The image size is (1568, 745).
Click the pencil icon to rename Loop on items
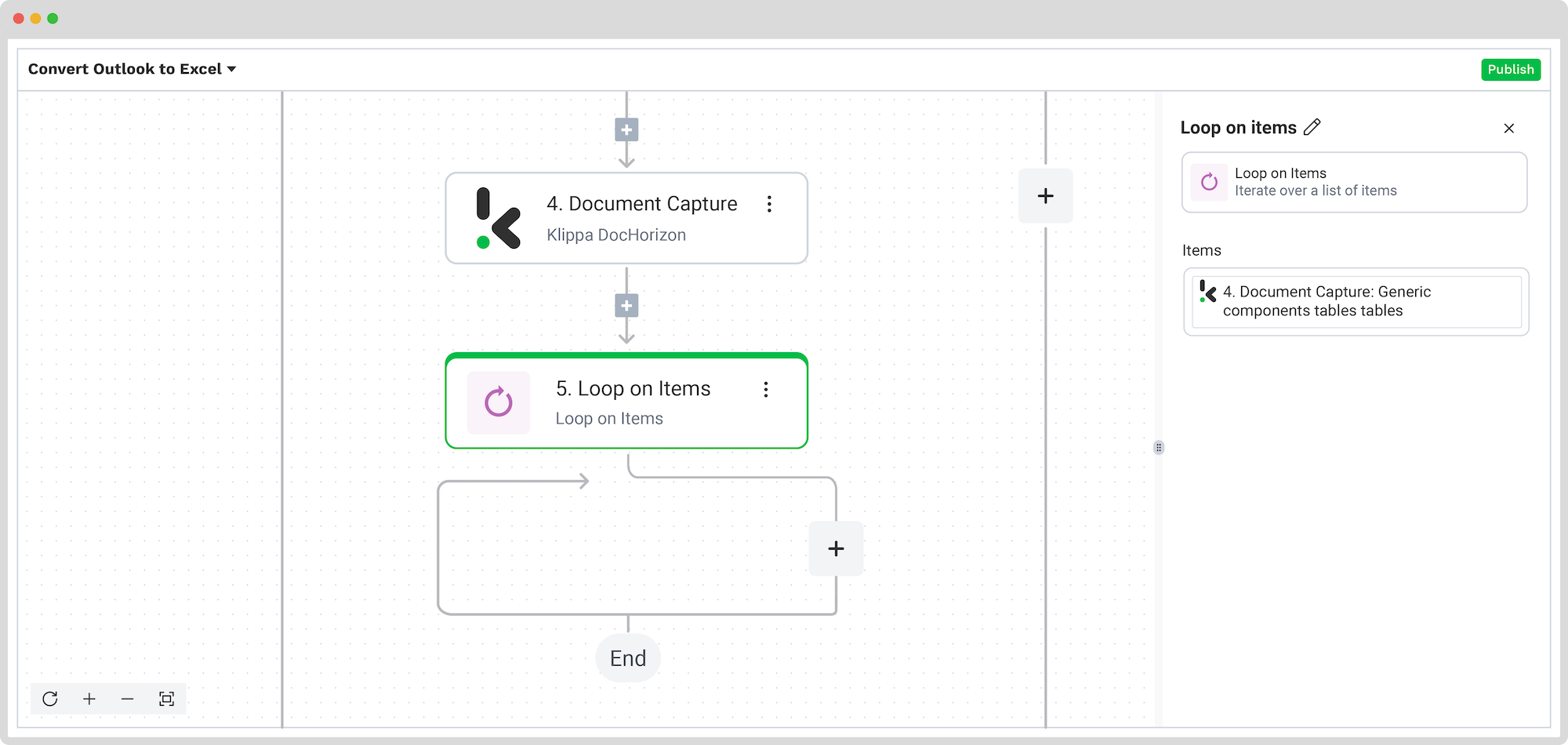coord(1312,127)
